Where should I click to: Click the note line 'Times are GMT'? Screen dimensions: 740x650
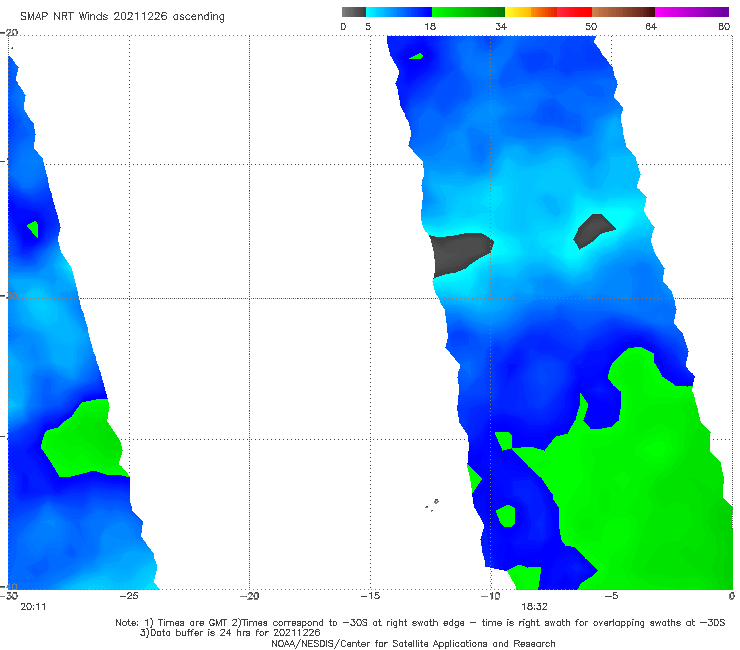coord(192,623)
